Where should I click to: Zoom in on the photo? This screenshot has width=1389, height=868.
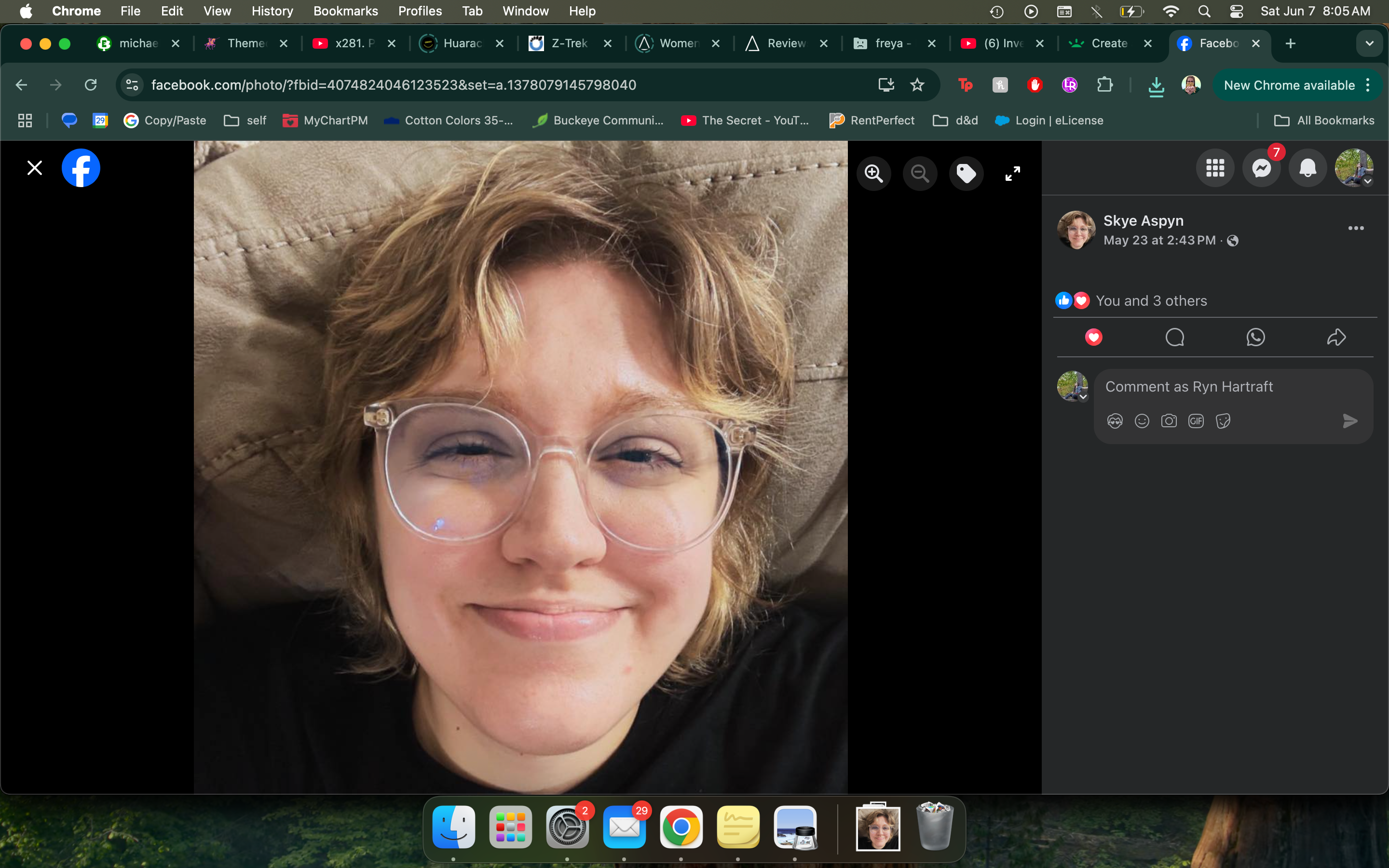pyautogui.click(x=873, y=174)
